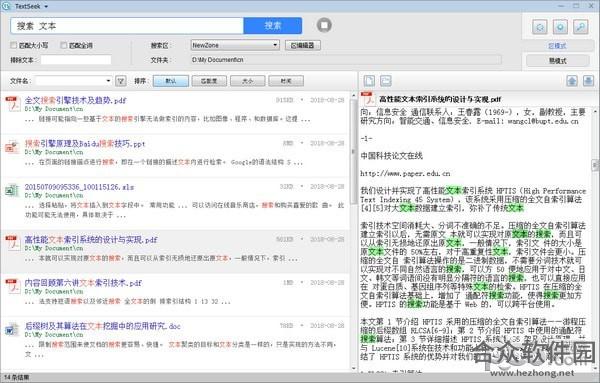Image resolution: width=600 pixels, height=383 pixels.
Task: Click 中国科技论文在线 line in preview
Action: [x=391, y=156]
